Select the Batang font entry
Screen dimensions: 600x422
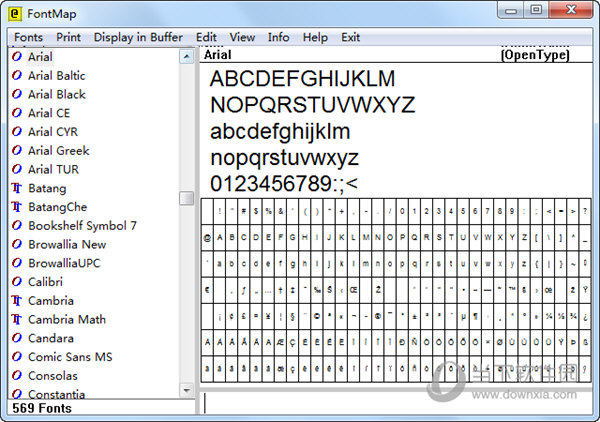47,188
